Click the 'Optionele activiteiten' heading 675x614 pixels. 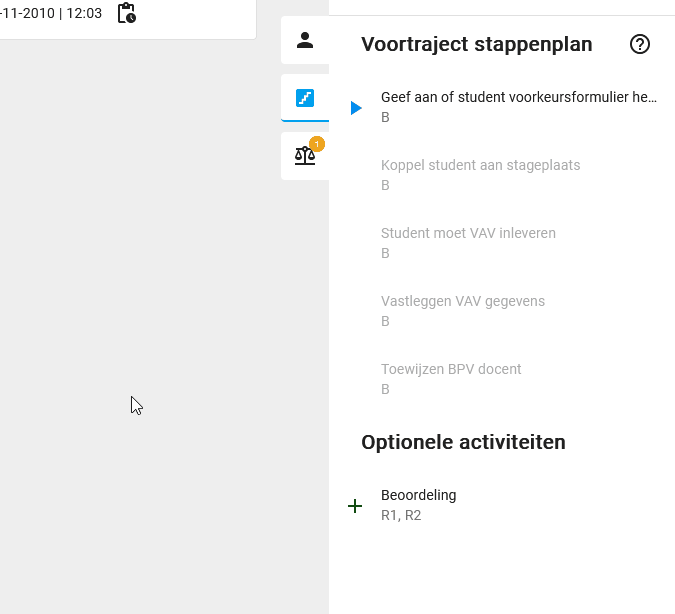(463, 442)
